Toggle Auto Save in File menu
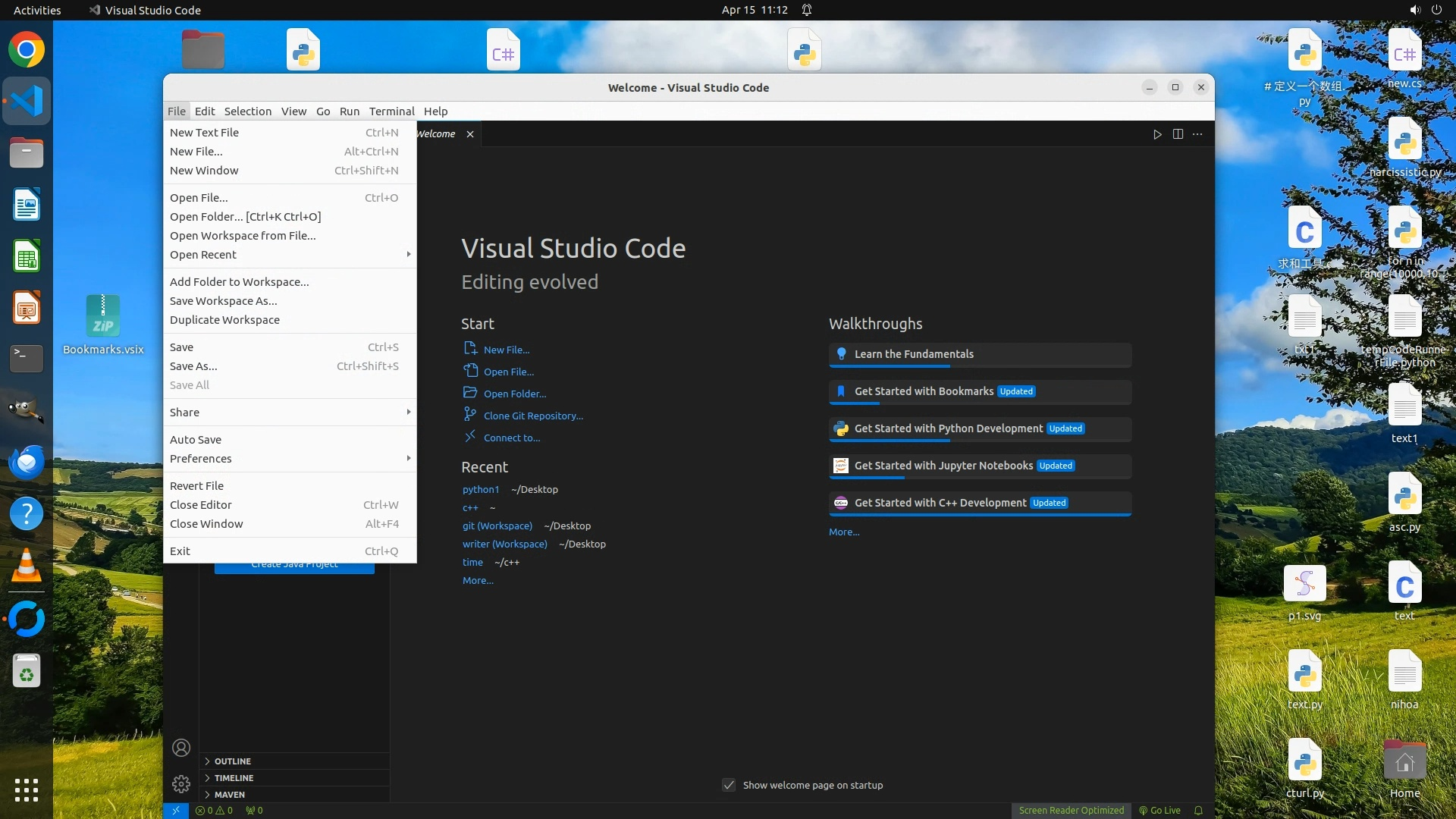1456x819 pixels. pos(196,440)
